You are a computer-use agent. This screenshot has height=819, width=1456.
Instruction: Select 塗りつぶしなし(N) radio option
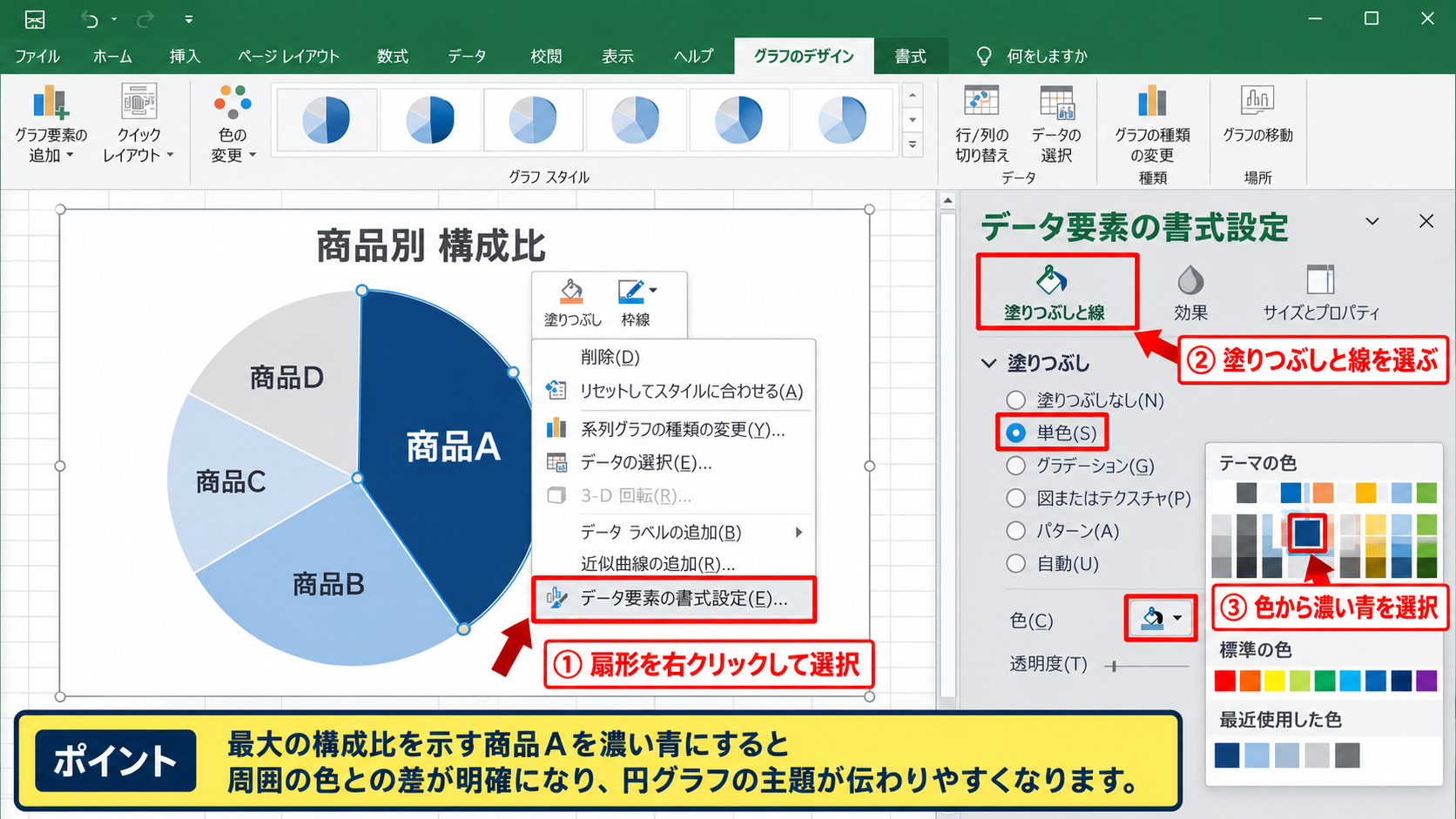pyautogui.click(x=1015, y=400)
